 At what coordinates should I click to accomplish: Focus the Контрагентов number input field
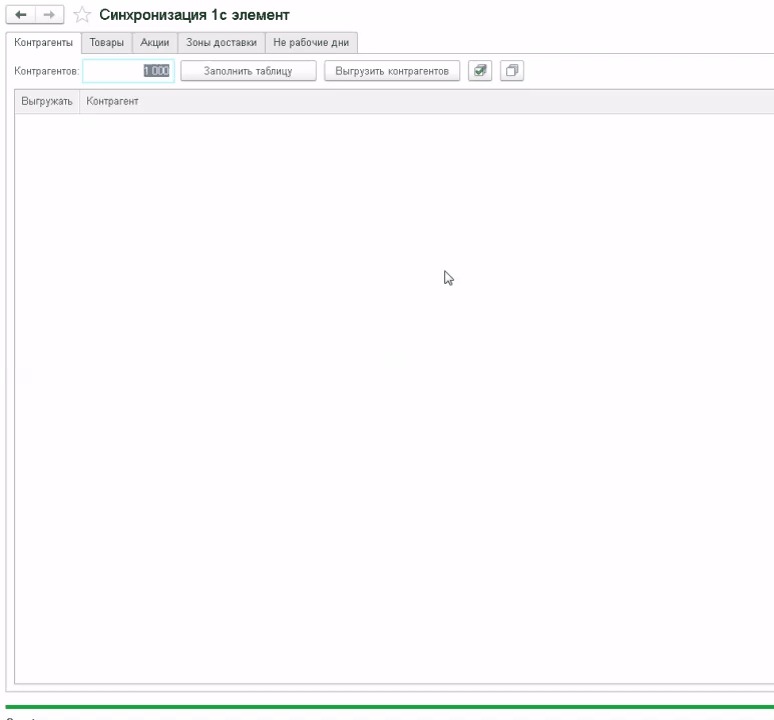(128, 71)
